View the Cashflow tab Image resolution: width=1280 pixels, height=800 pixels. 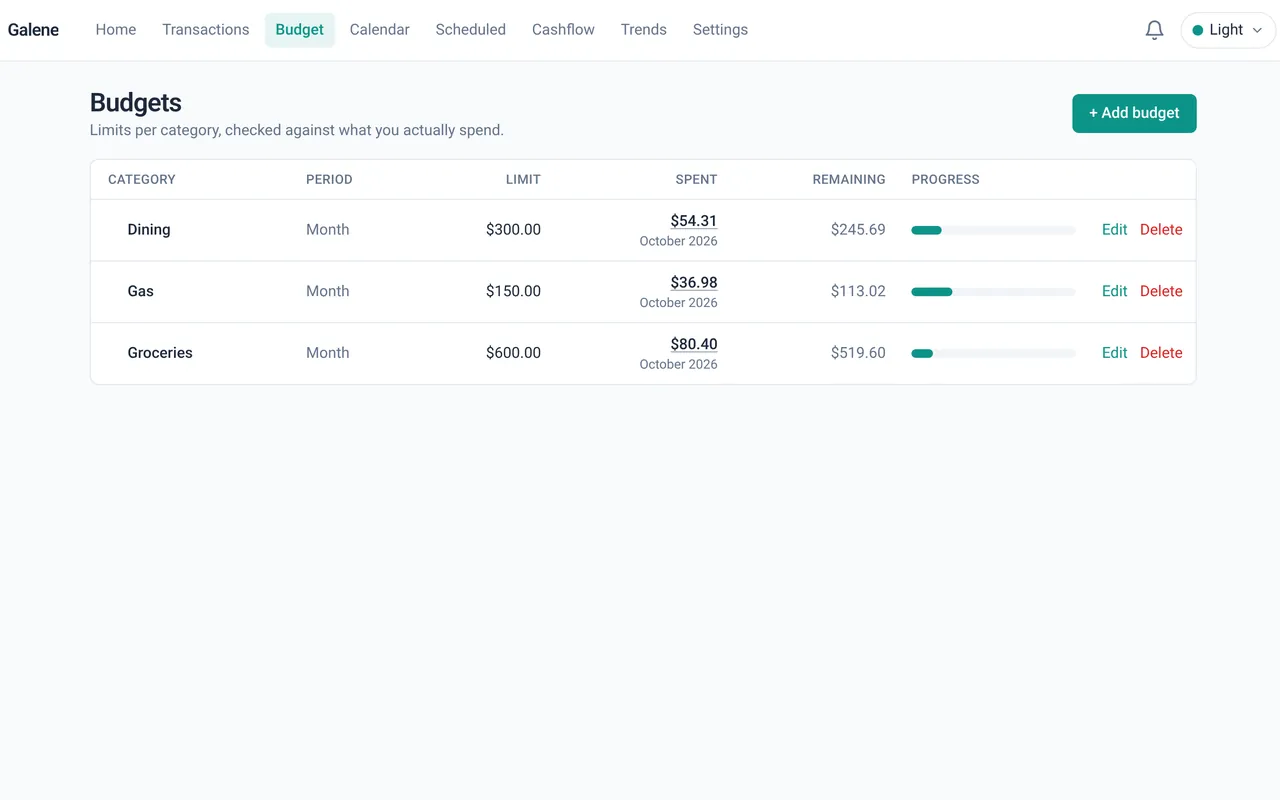coord(563,30)
